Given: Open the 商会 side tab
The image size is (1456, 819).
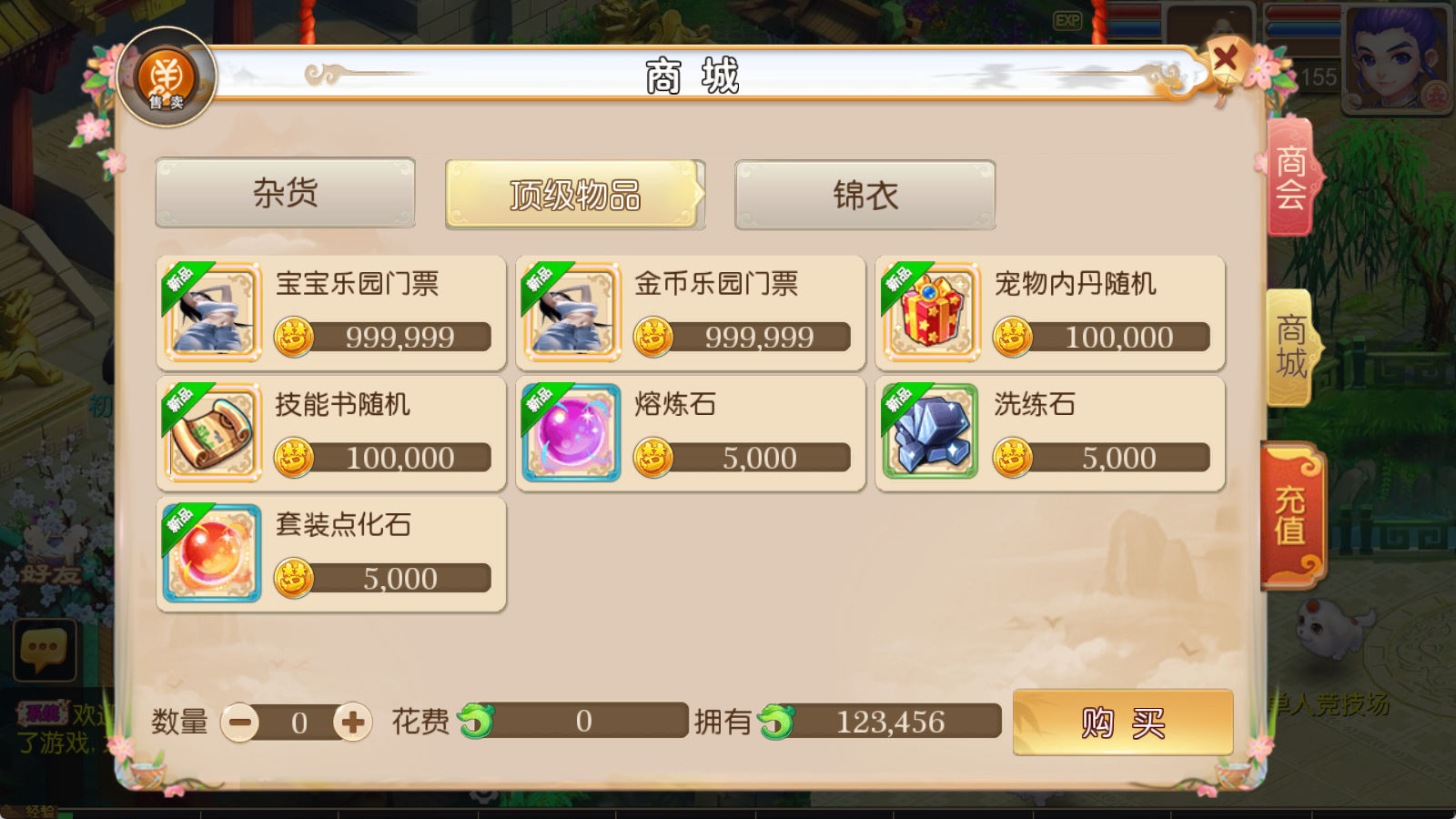Looking at the screenshot, I should 1290,177.
